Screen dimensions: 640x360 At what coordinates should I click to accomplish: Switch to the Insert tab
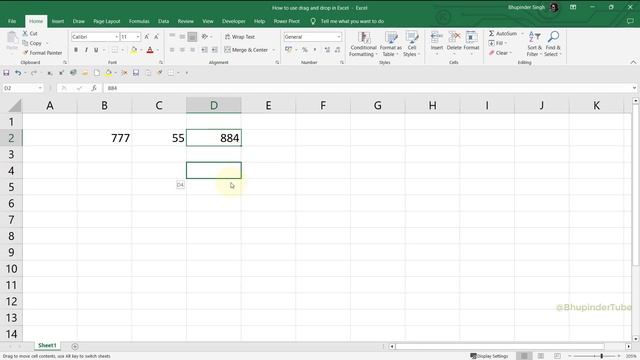pos(58,21)
